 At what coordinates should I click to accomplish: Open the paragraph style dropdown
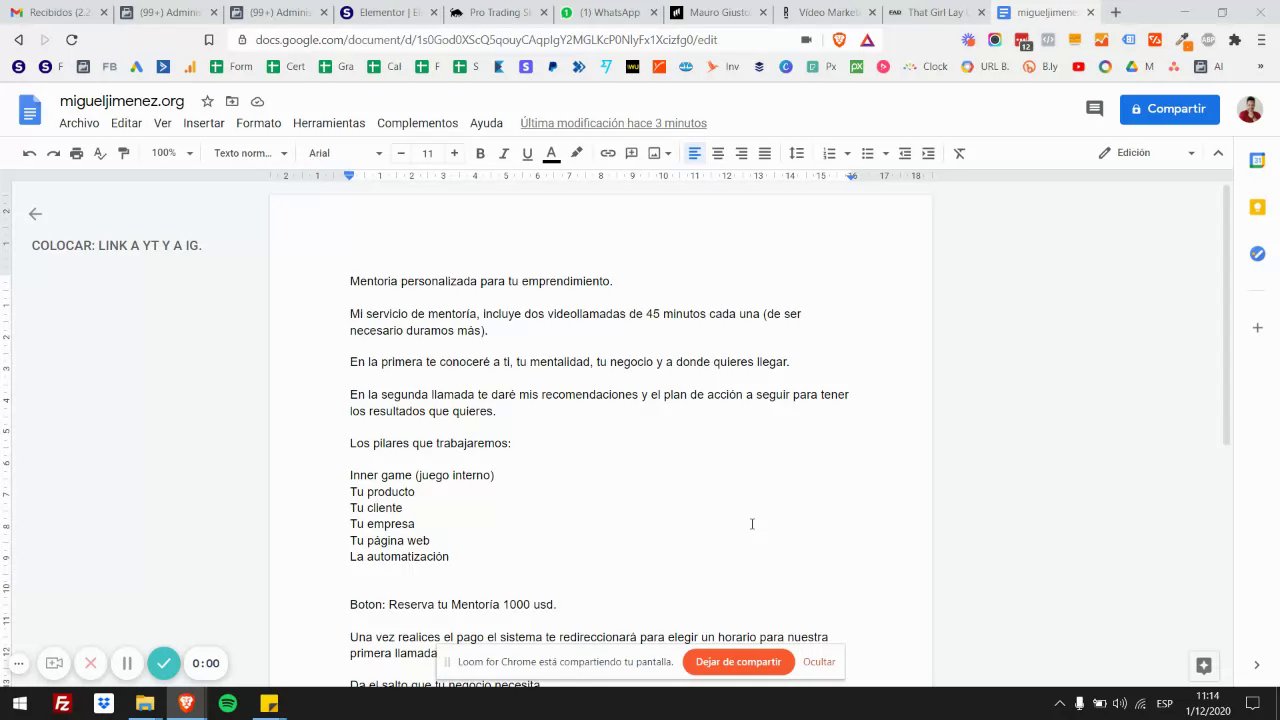coord(250,153)
